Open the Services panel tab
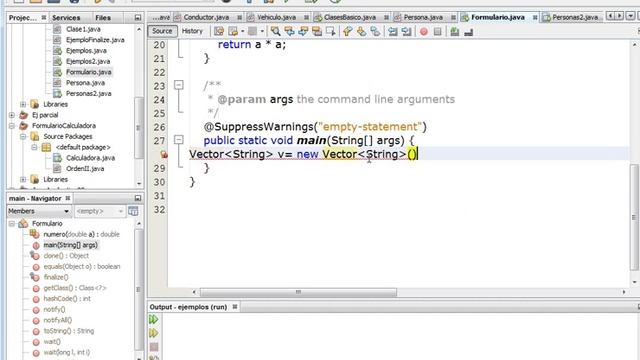Viewport: 640px width, 360px height. [x=66, y=18]
